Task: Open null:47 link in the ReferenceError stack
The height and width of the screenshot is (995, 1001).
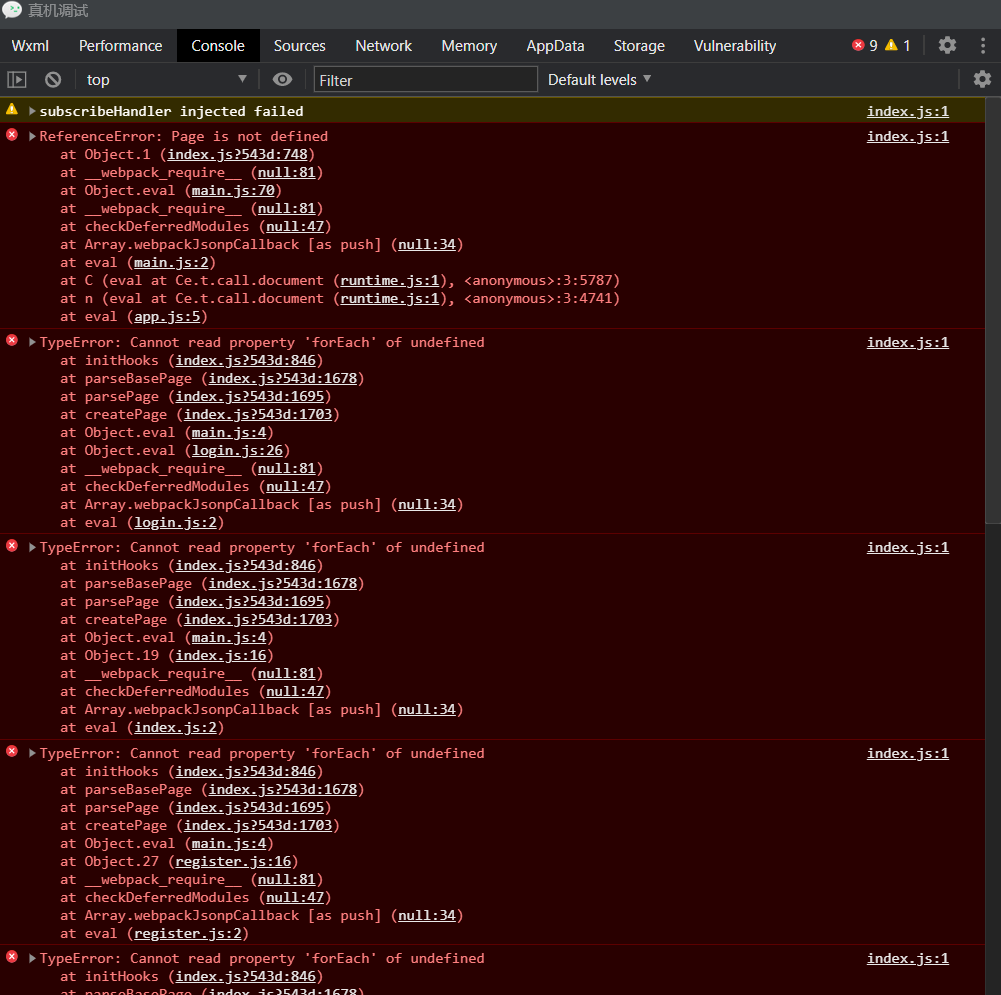Action: tap(295, 227)
